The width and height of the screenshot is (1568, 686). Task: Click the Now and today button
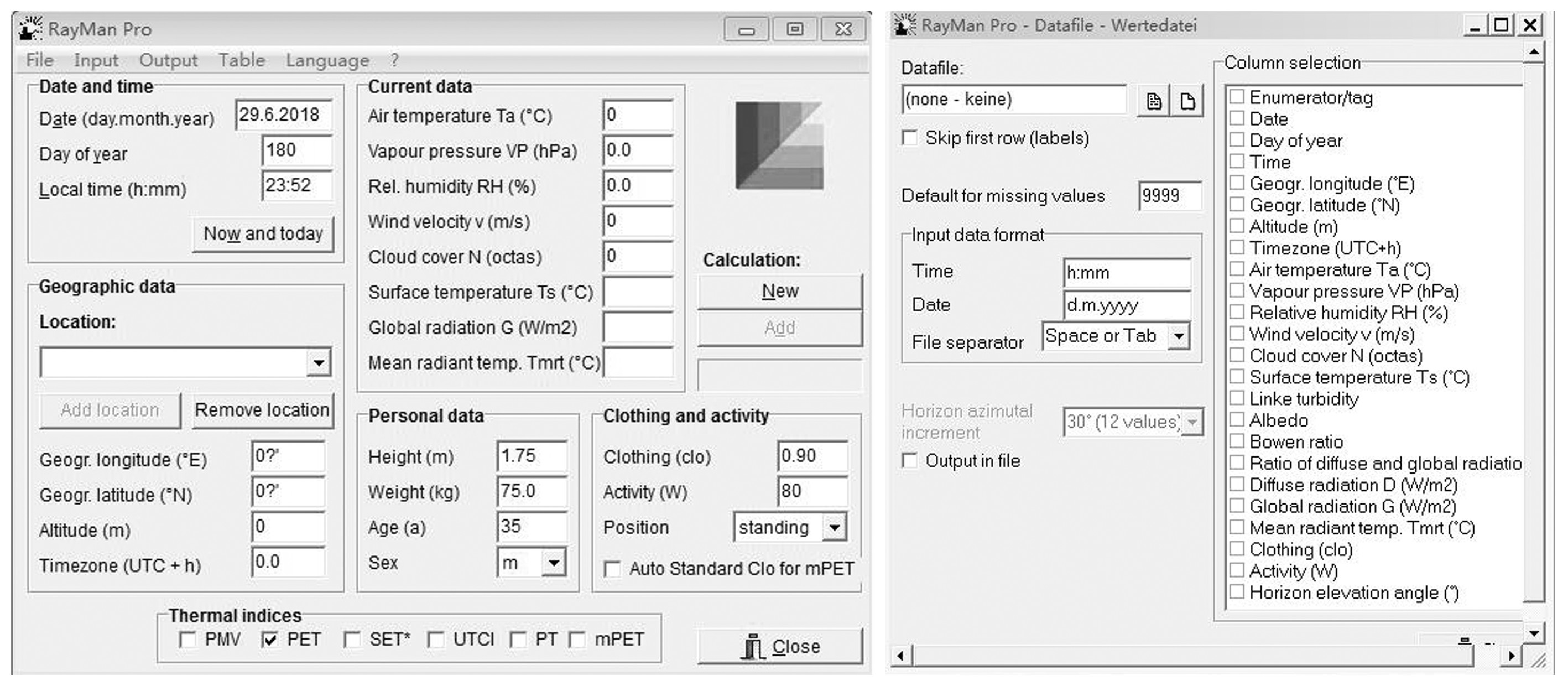(263, 234)
